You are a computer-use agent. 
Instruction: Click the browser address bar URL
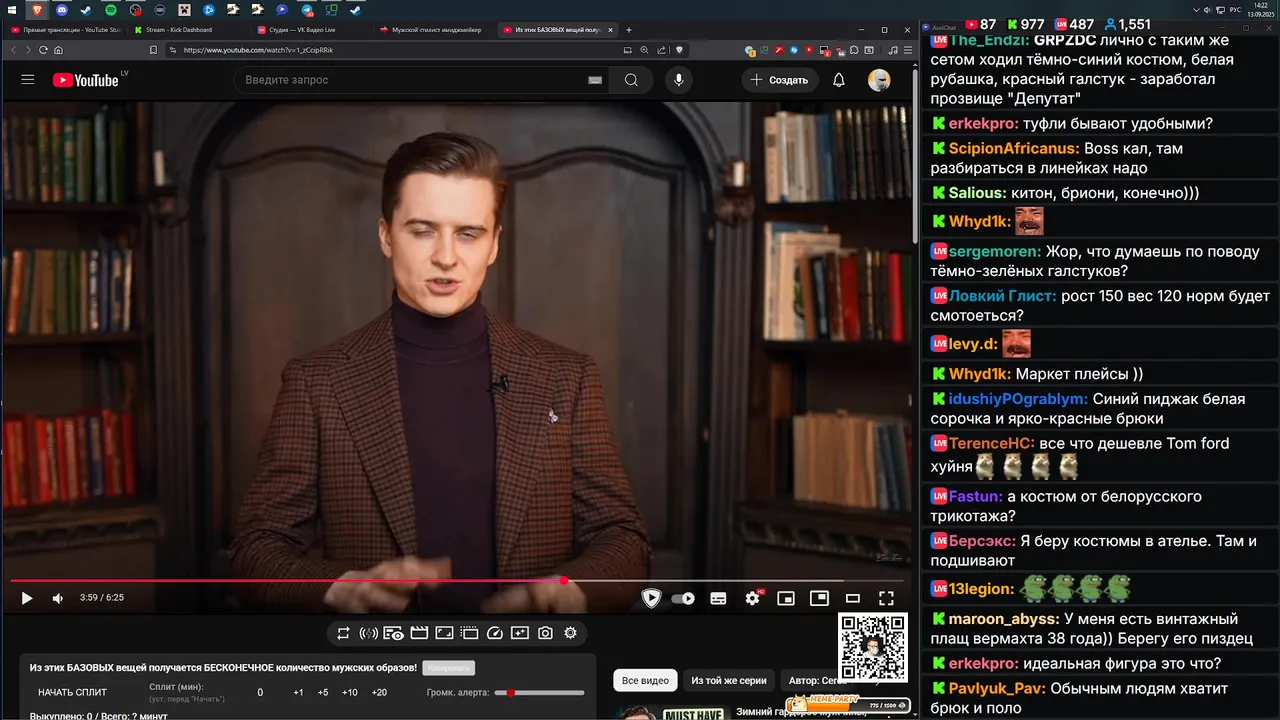click(259, 49)
